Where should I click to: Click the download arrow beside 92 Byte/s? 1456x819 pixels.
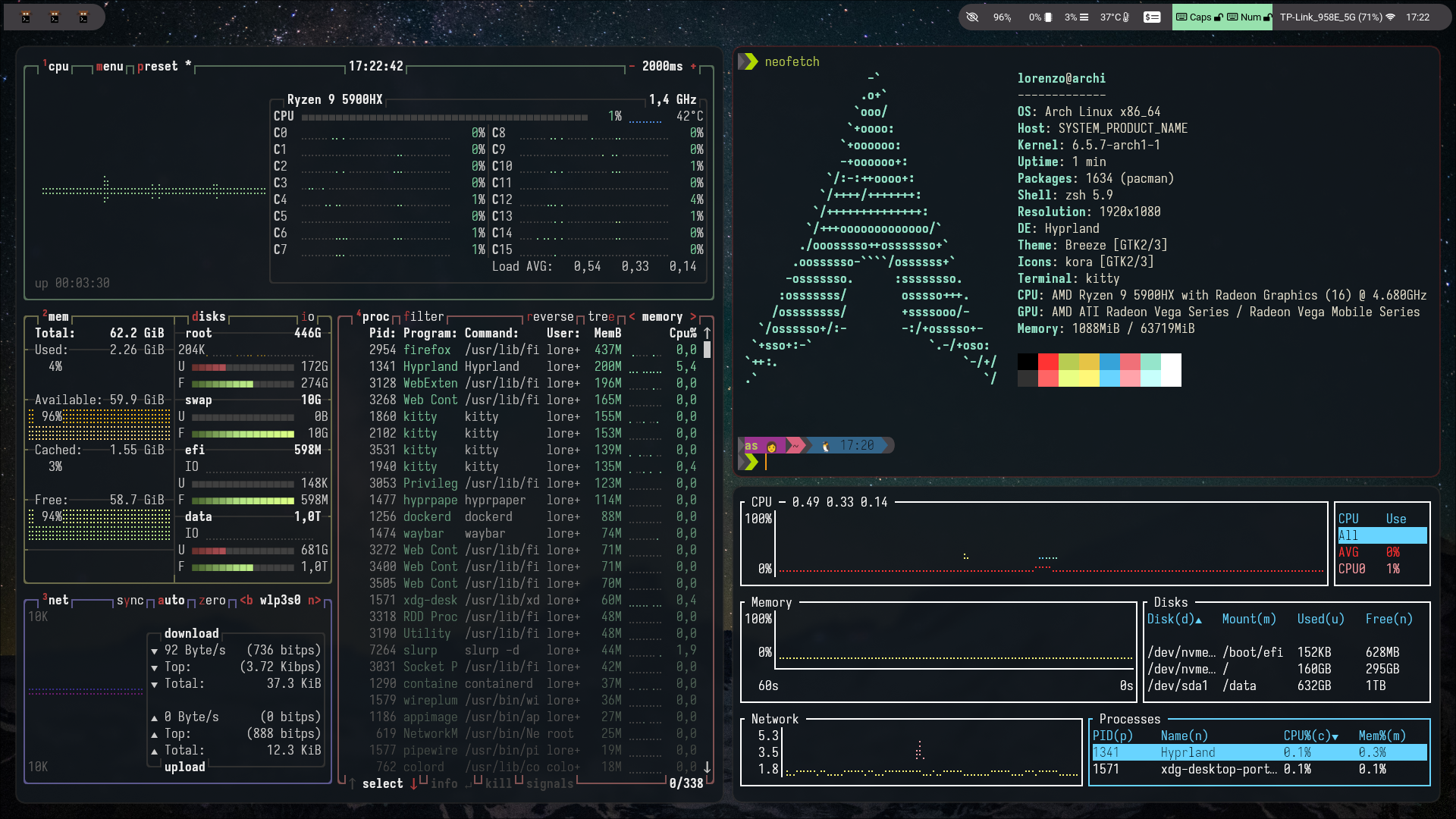coord(154,651)
